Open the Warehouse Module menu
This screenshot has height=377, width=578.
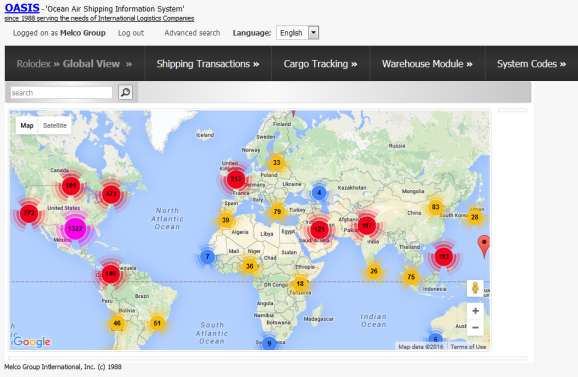[x=427, y=64]
